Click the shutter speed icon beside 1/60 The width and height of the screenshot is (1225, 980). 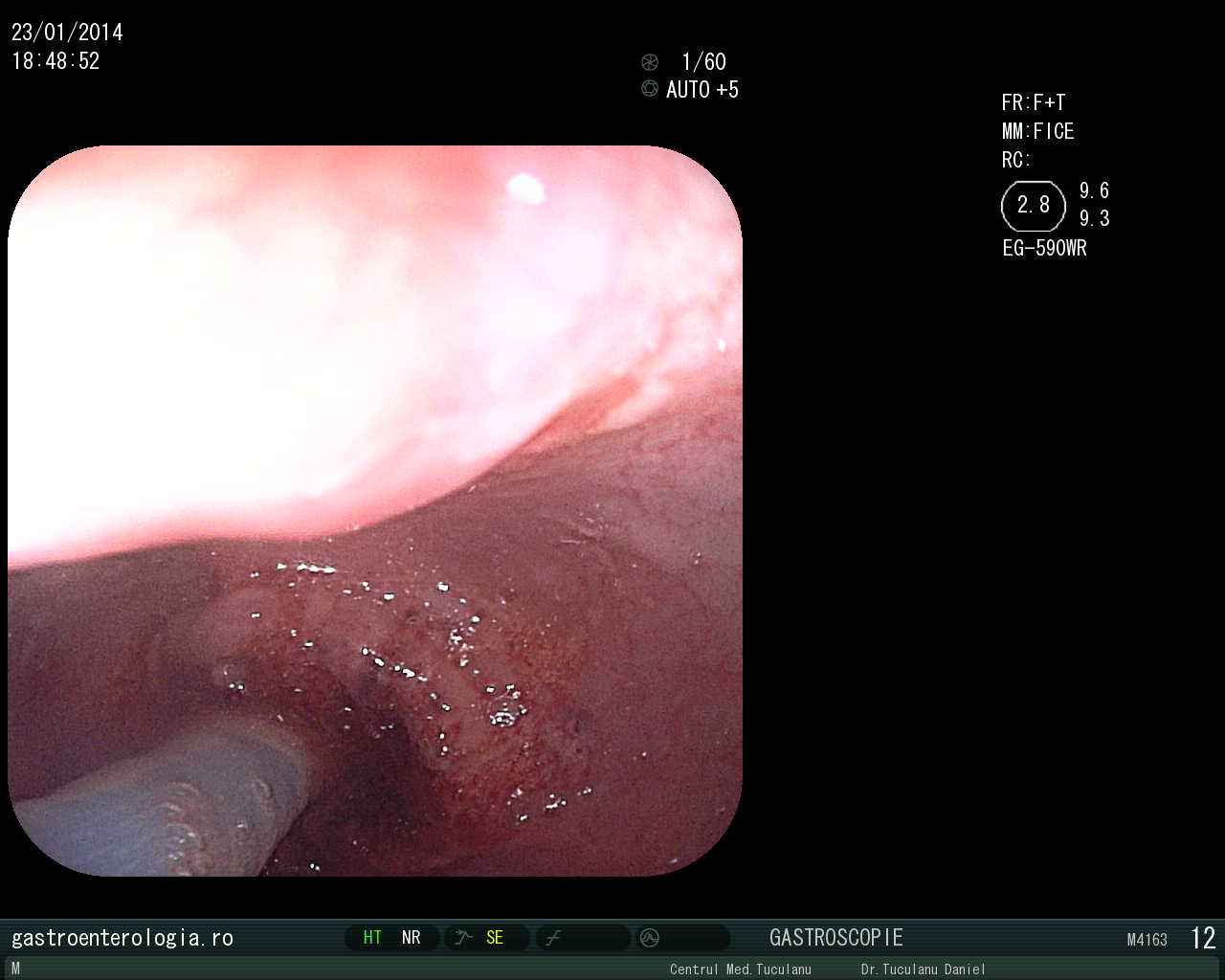650,62
